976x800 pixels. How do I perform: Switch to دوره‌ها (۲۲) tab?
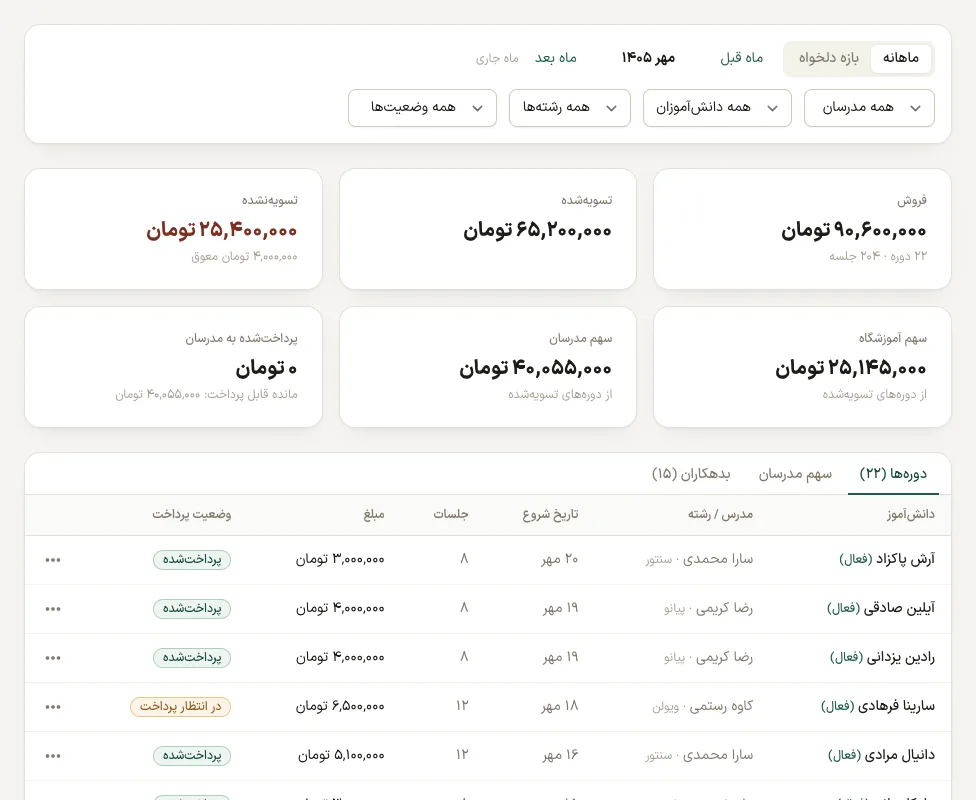tap(893, 474)
